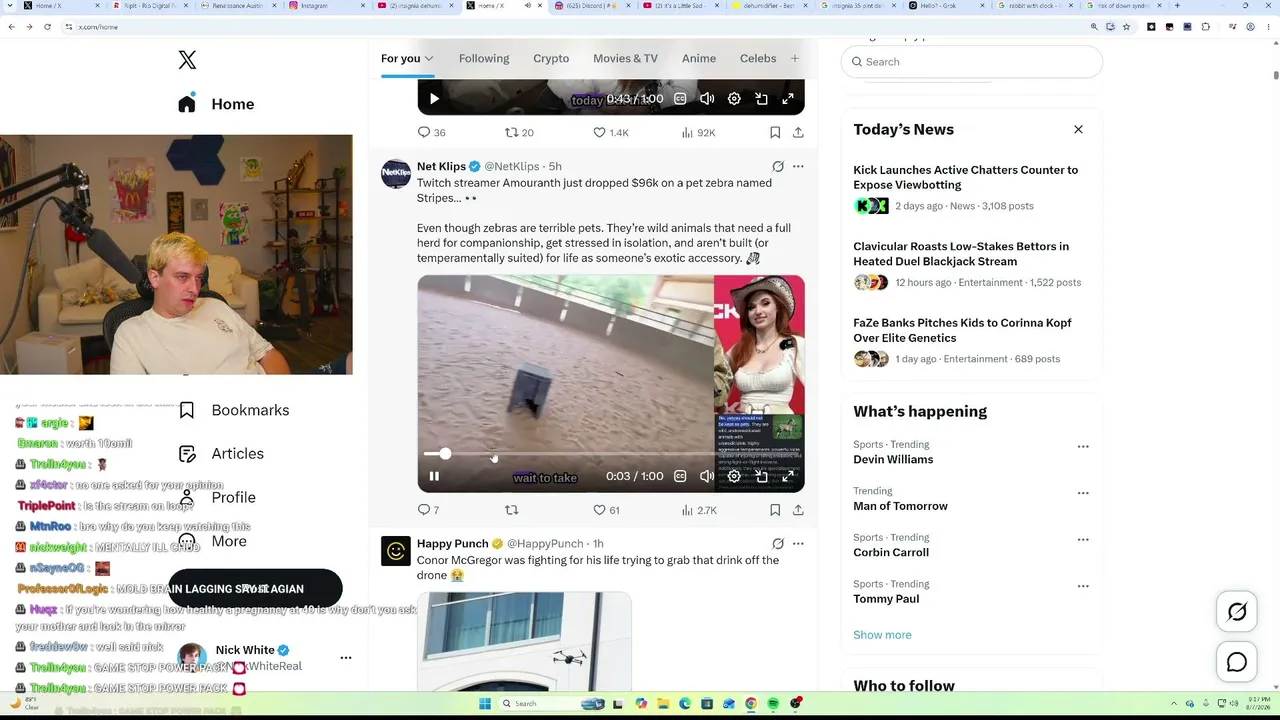Reload the page in the browser
Viewport: 1280px width, 720px height.
[47, 27]
